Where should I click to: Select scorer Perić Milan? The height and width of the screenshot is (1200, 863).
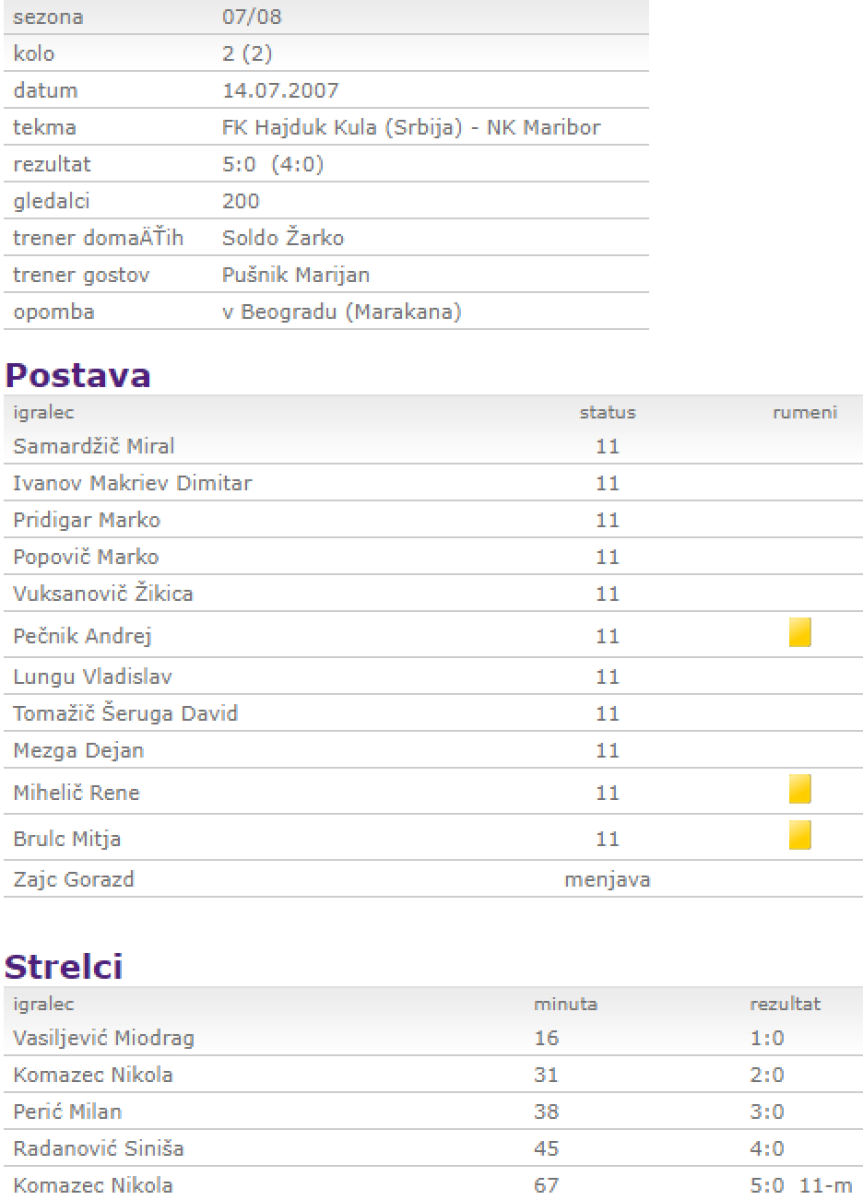click(x=68, y=1111)
